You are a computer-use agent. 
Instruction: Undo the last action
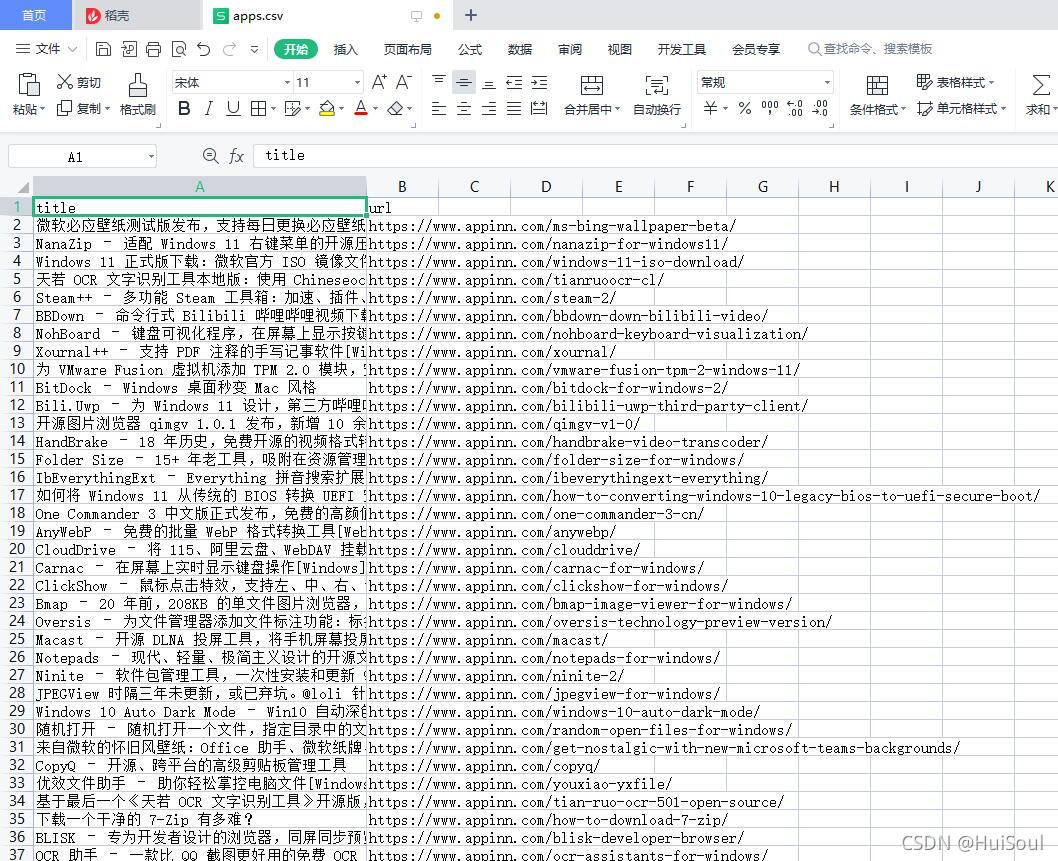pos(204,49)
